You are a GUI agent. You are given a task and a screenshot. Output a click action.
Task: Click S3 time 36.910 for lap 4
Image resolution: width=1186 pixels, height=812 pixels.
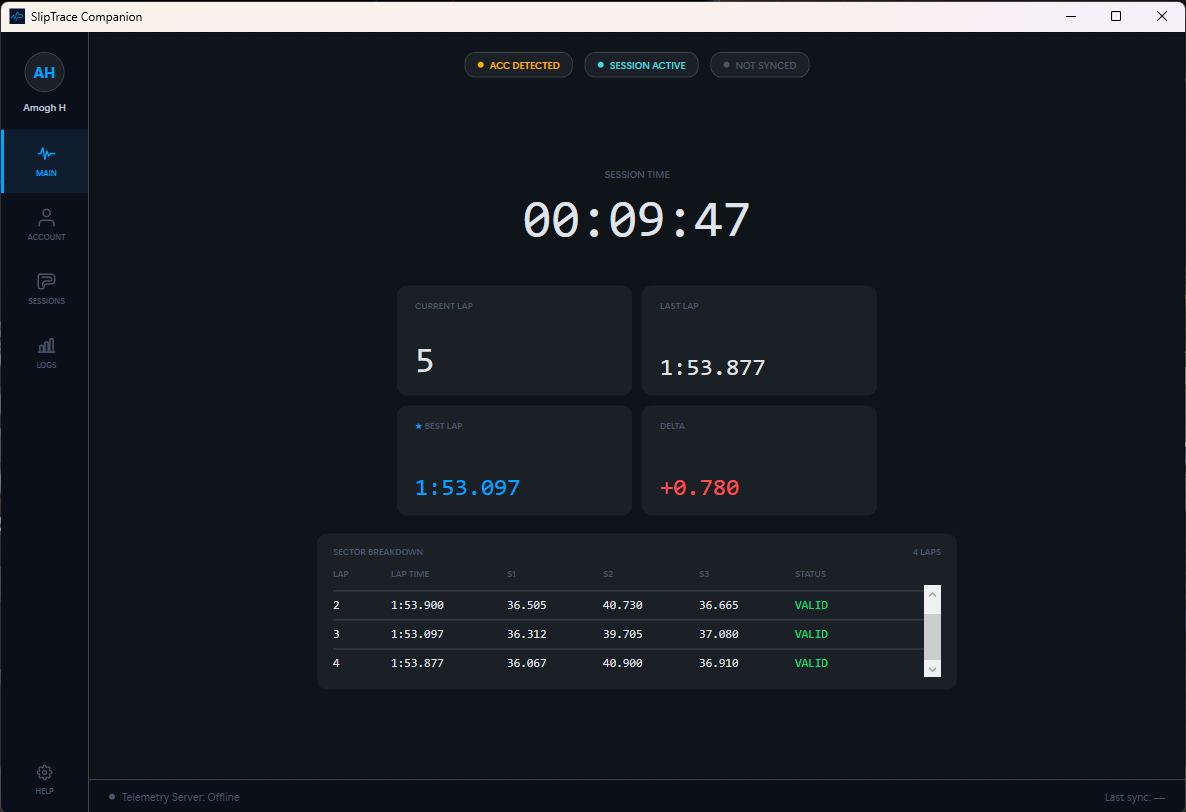click(719, 663)
